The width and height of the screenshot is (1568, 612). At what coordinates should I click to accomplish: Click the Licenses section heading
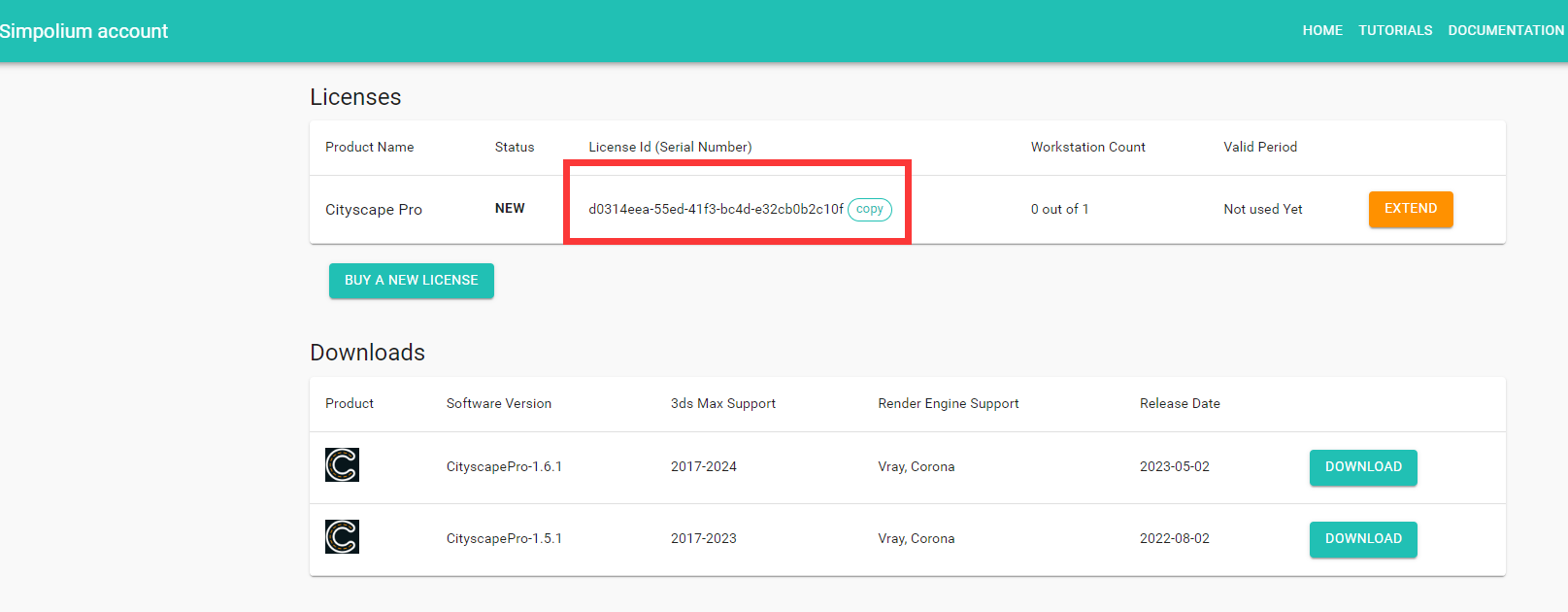click(355, 97)
